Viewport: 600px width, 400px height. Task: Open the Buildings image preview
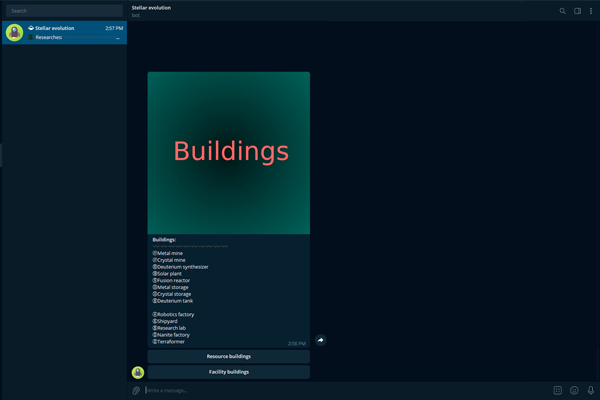[x=229, y=152]
